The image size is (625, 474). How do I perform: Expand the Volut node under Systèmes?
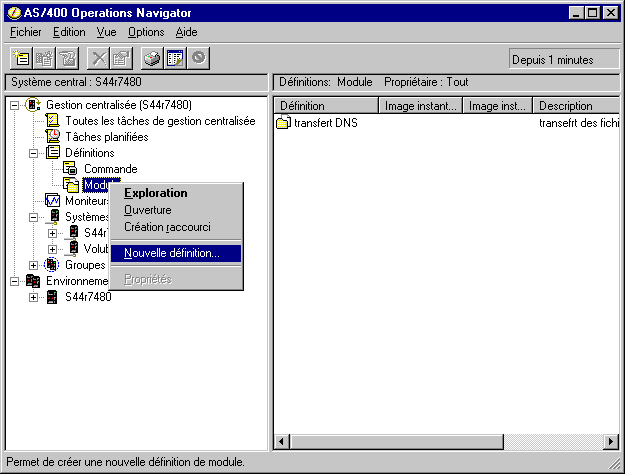click(x=52, y=249)
